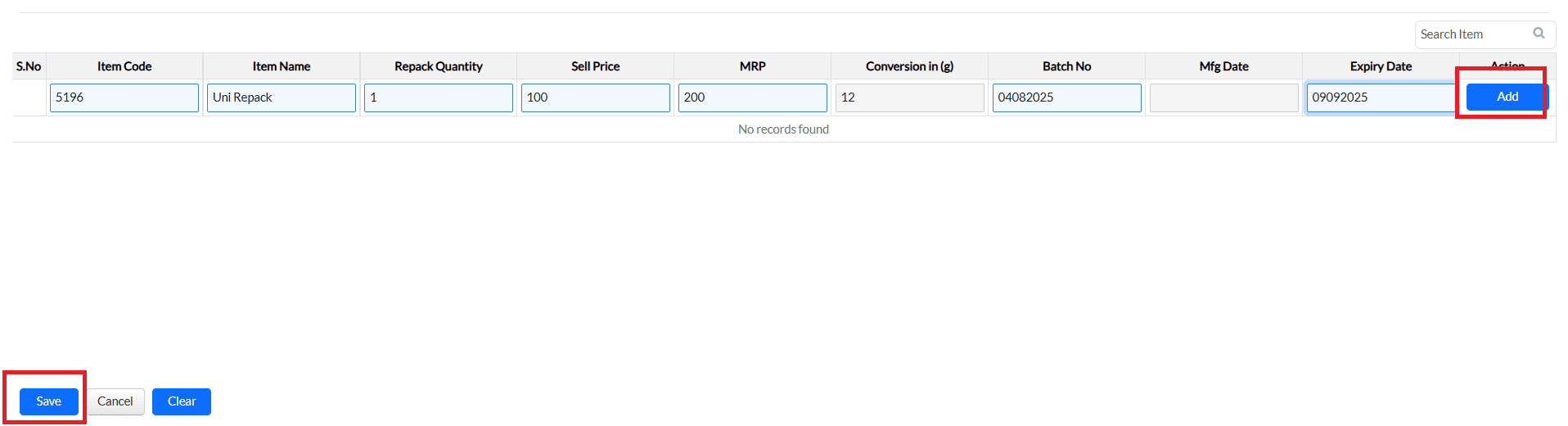The width and height of the screenshot is (1568, 426).
Task: Click the Expiry Date field with 09092025
Action: point(1380,97)
